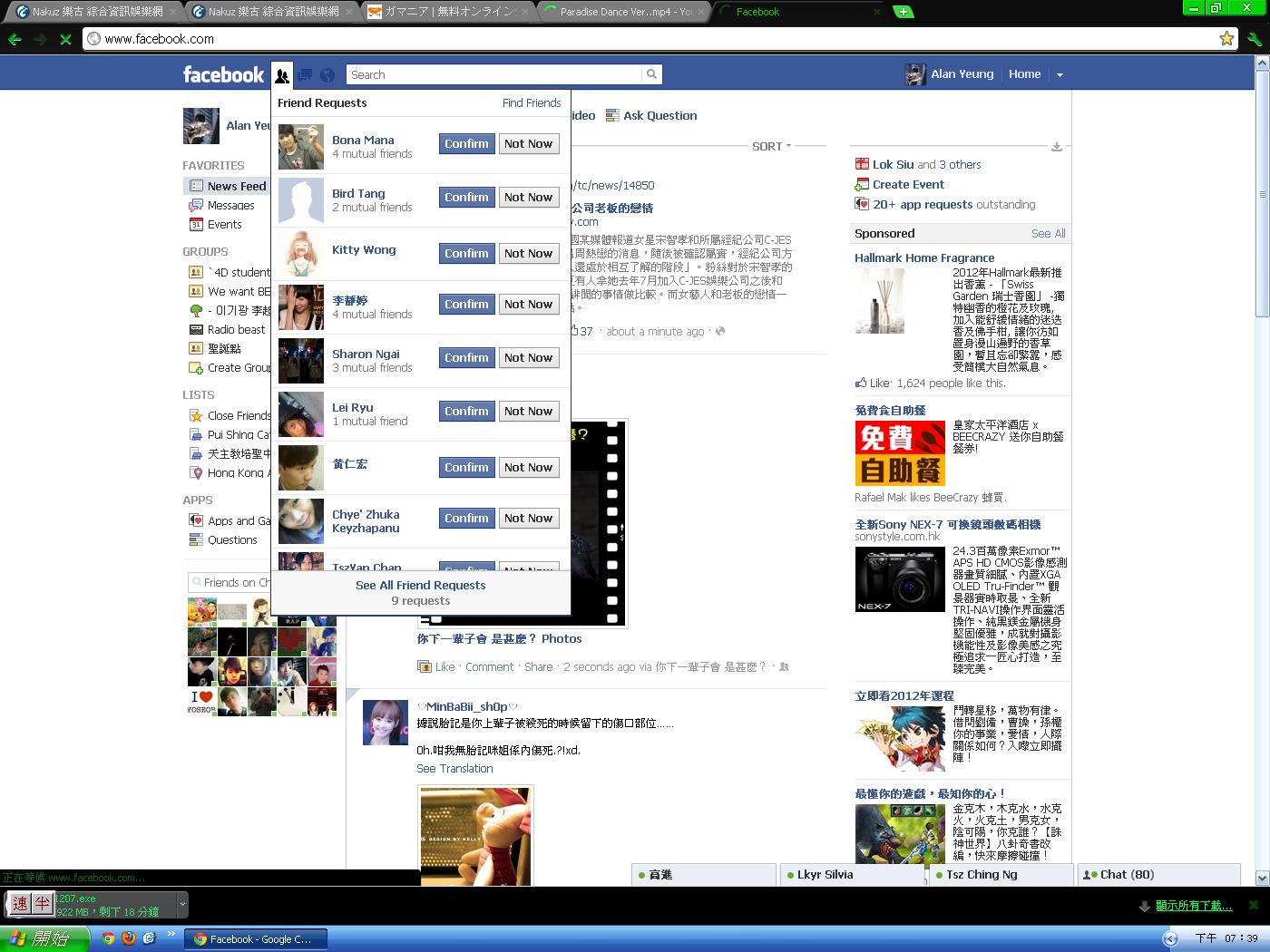Open the Home menu link
Viewport: 1270px width, 952px height.
1024,74
